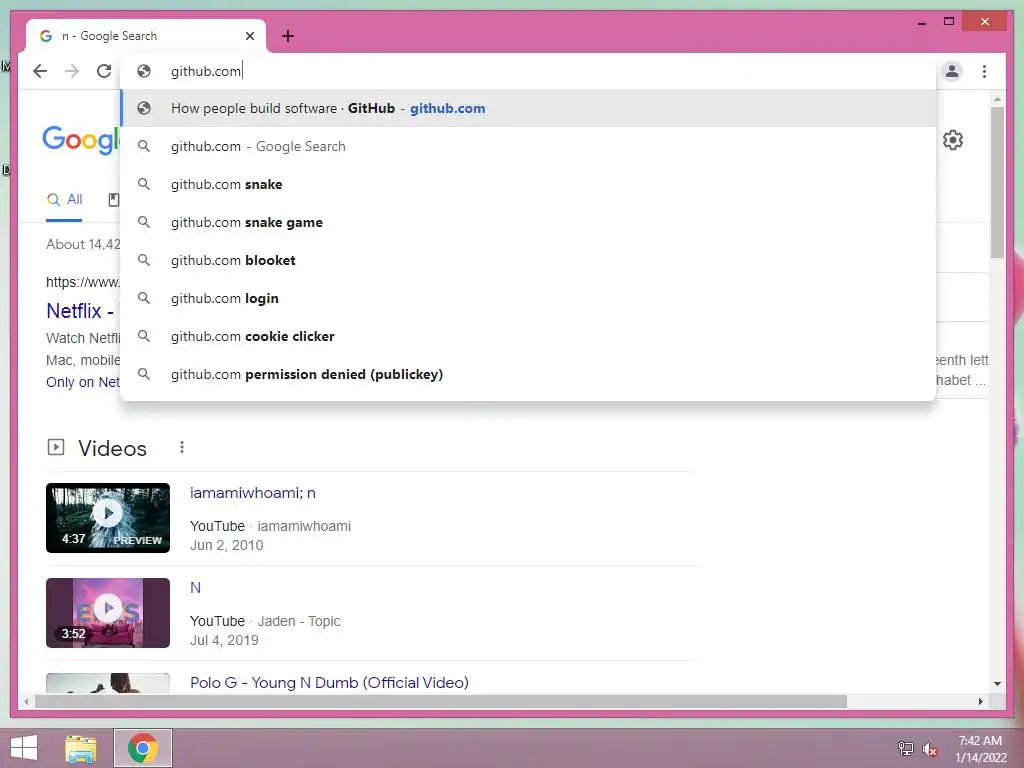Select suggestion 'github.com snake'
Viewport: 1024px width, 768px height.
[528, 184]
